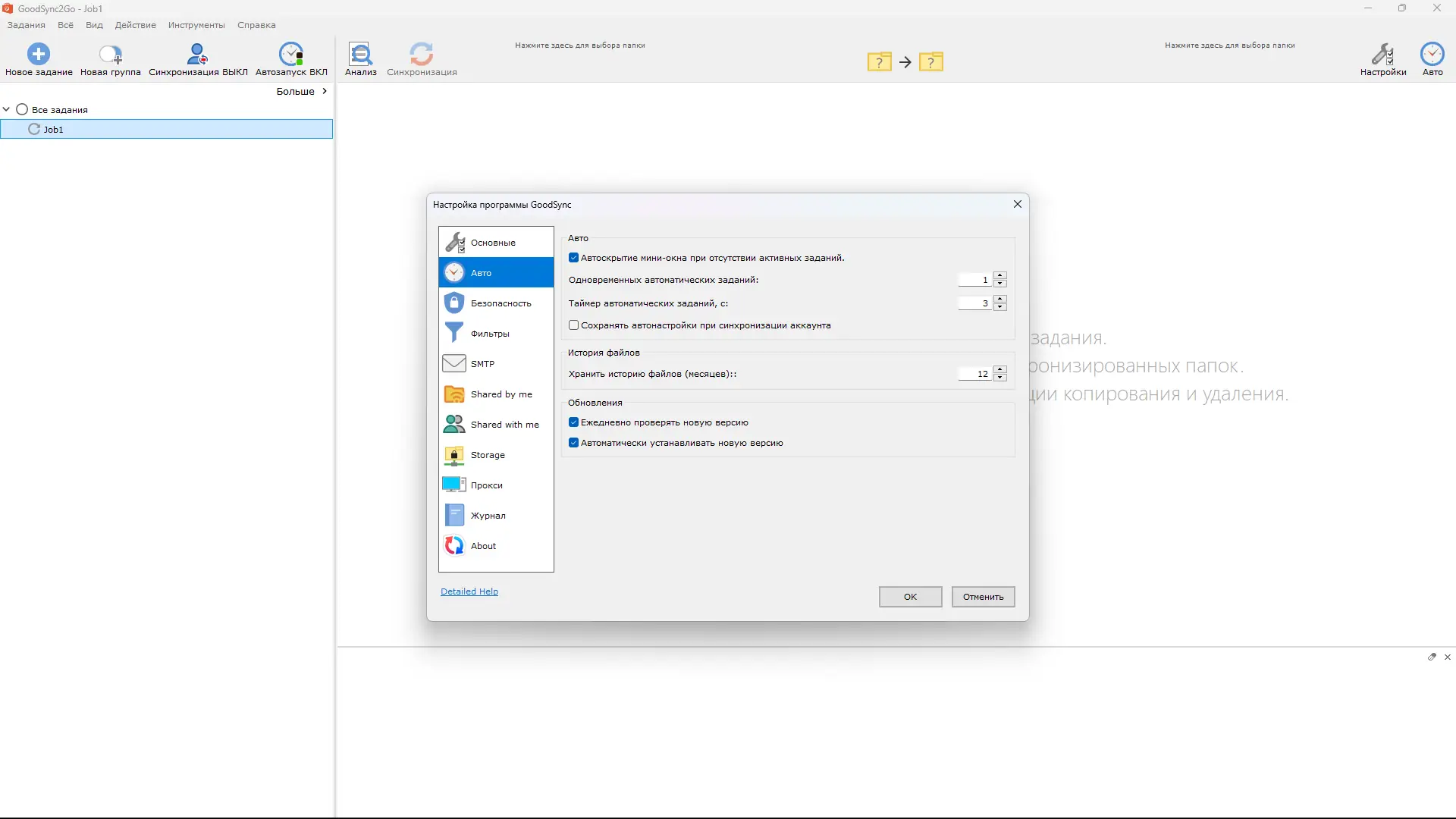
Task: Open Security settings shield icon
Action: pyautogui.click(x=454, y=303)
